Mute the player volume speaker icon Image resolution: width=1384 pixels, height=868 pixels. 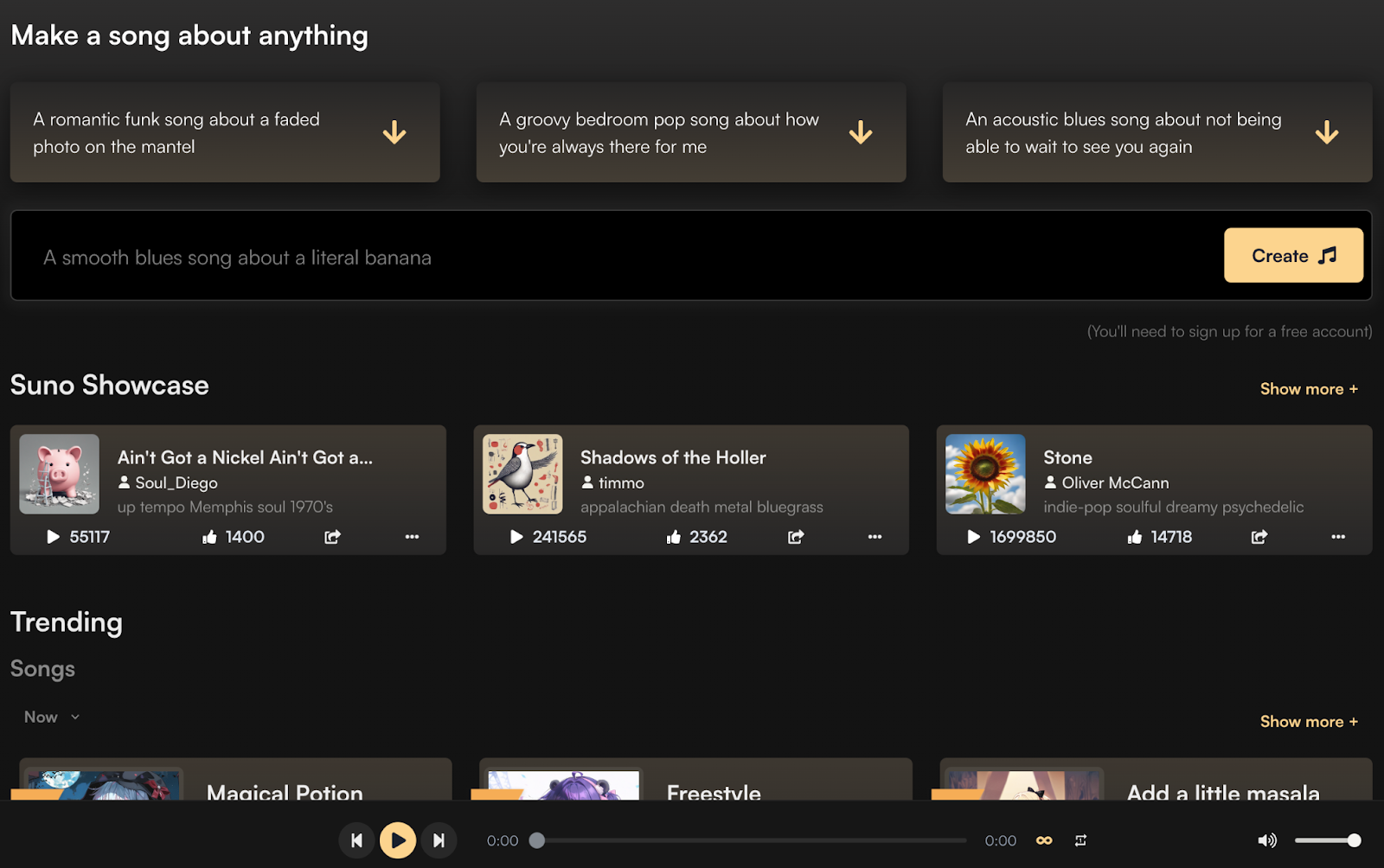(x=1266, y=840)
